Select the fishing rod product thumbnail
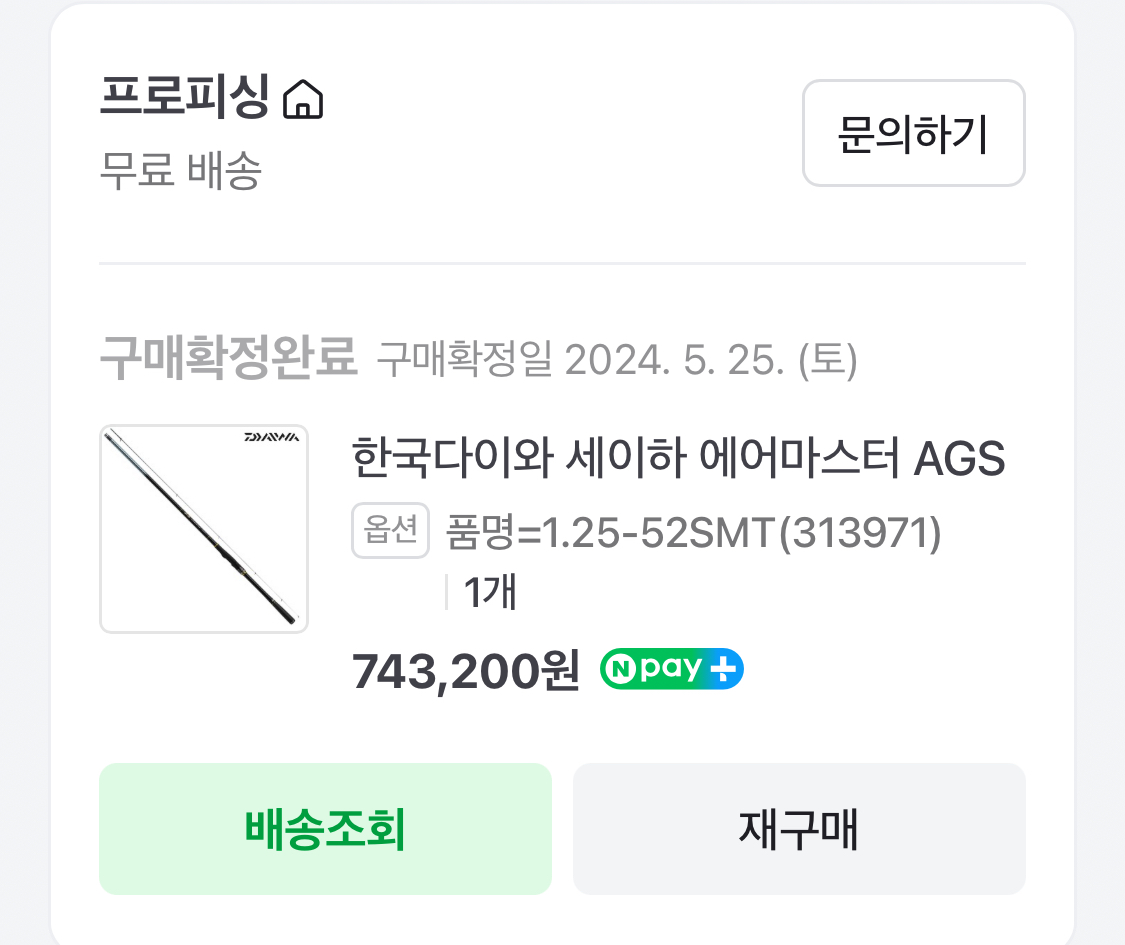 (204, 529)
